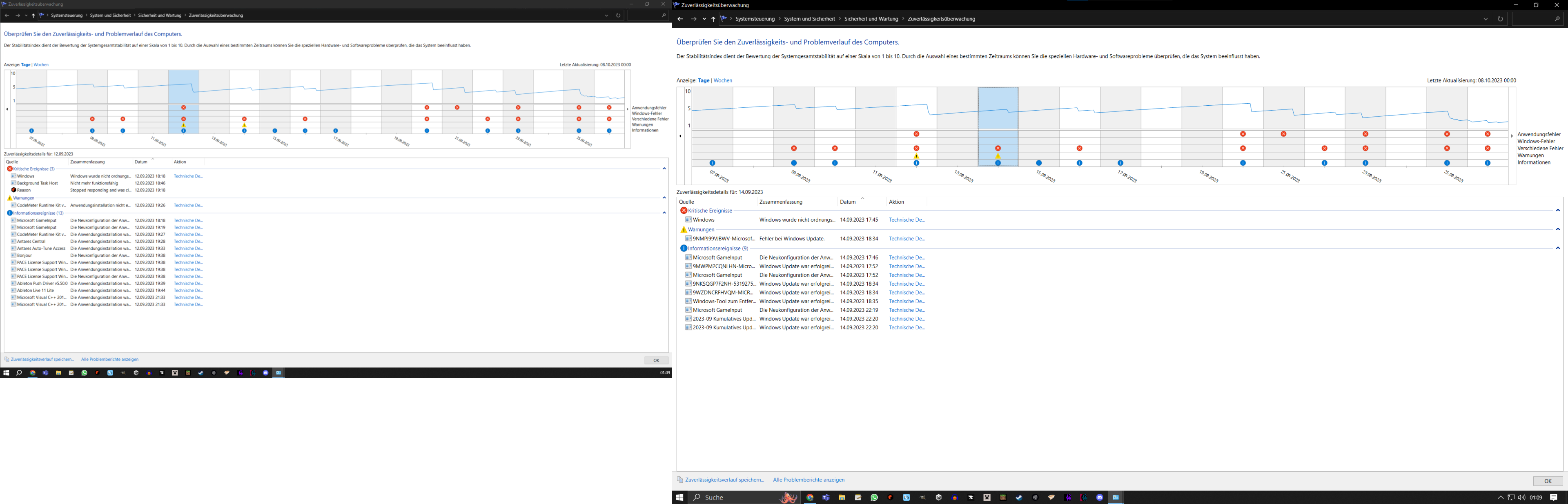The width and height of the screenshot is (1568, 504).
Task: Click warning triangle in highlighted 14.09 chart column
Action: [998, 156]
